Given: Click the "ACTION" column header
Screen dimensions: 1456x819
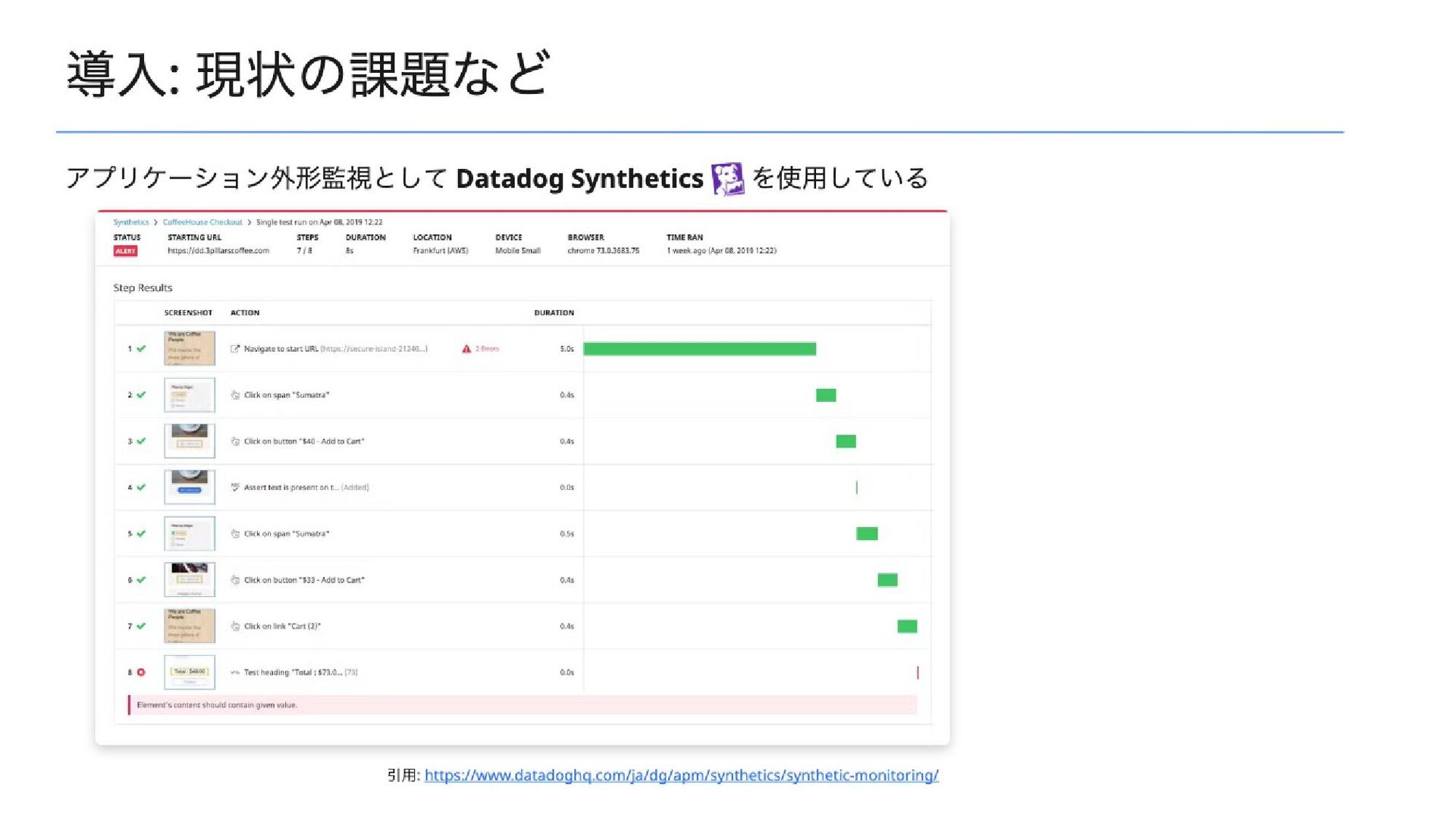Looking at the screenshot, I should (245, 312).
